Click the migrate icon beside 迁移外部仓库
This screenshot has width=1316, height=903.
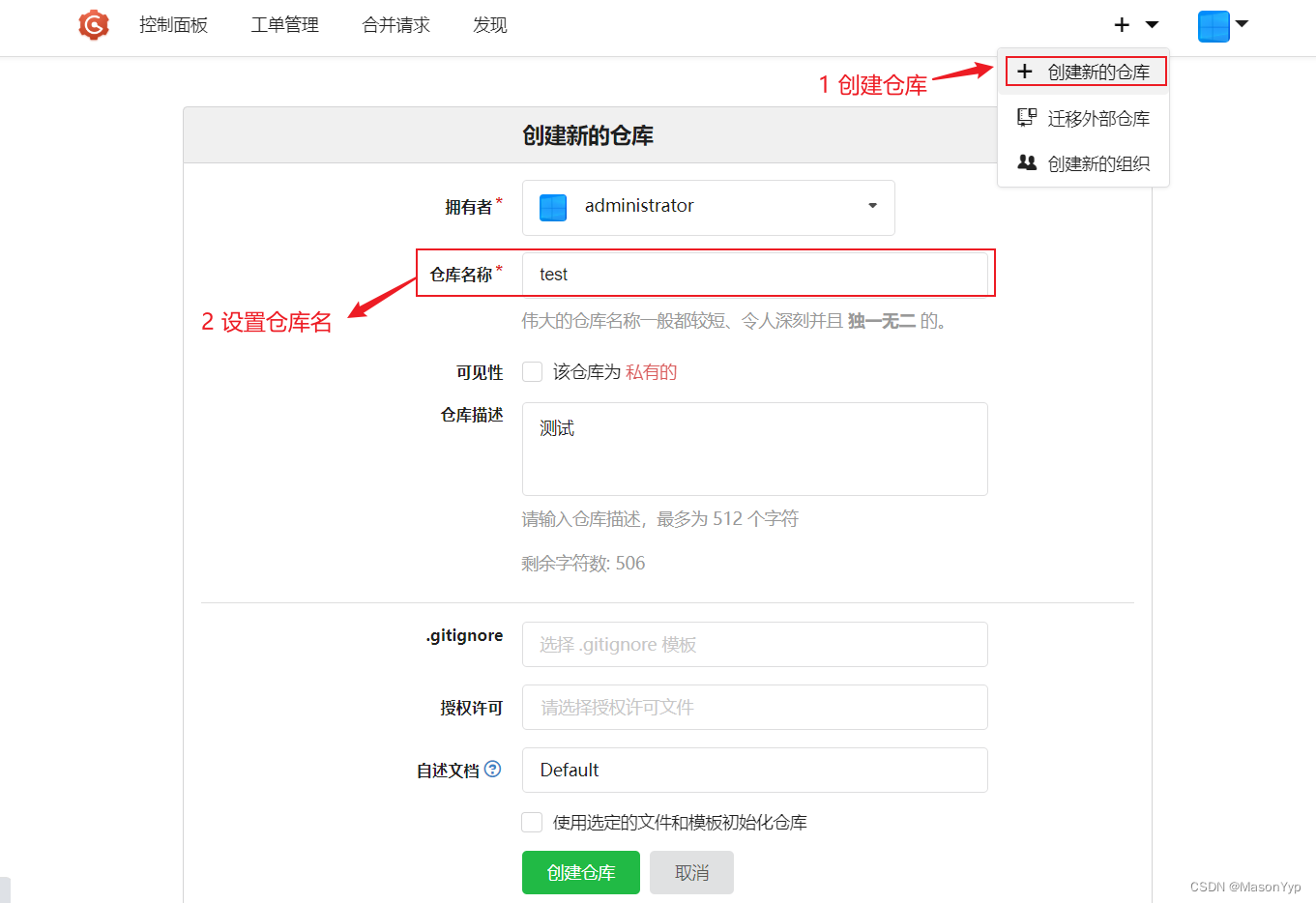click(1026, 117)
